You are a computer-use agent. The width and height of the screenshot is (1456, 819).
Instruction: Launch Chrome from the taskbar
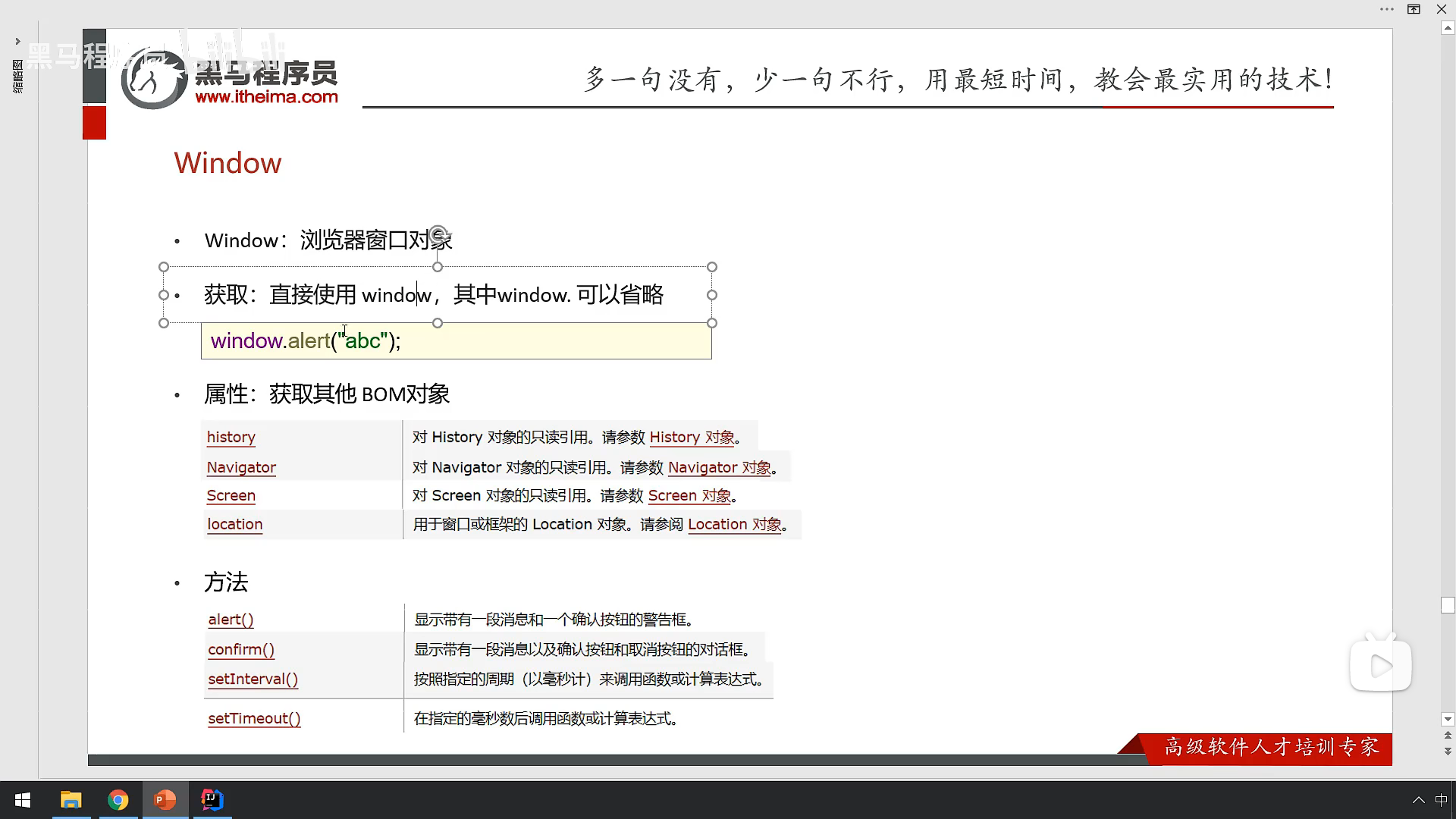118,800
